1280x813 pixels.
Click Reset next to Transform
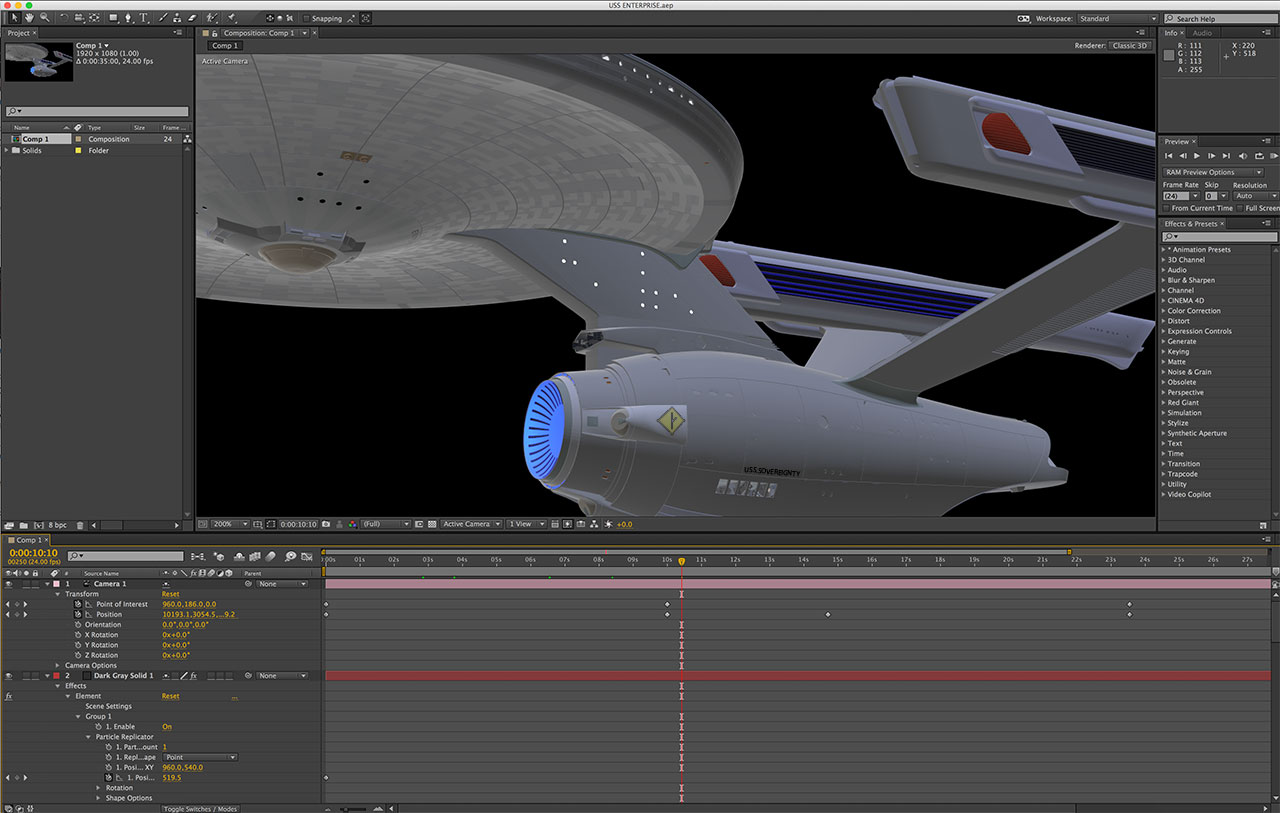(171, 594)
